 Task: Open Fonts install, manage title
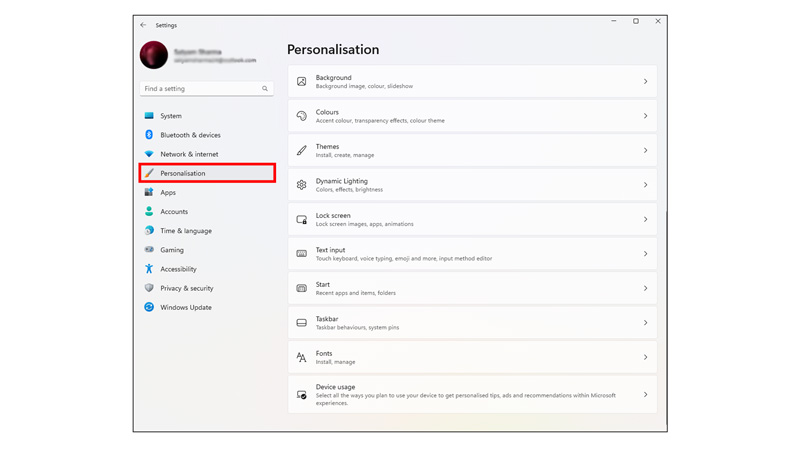(x=323, y=353)
